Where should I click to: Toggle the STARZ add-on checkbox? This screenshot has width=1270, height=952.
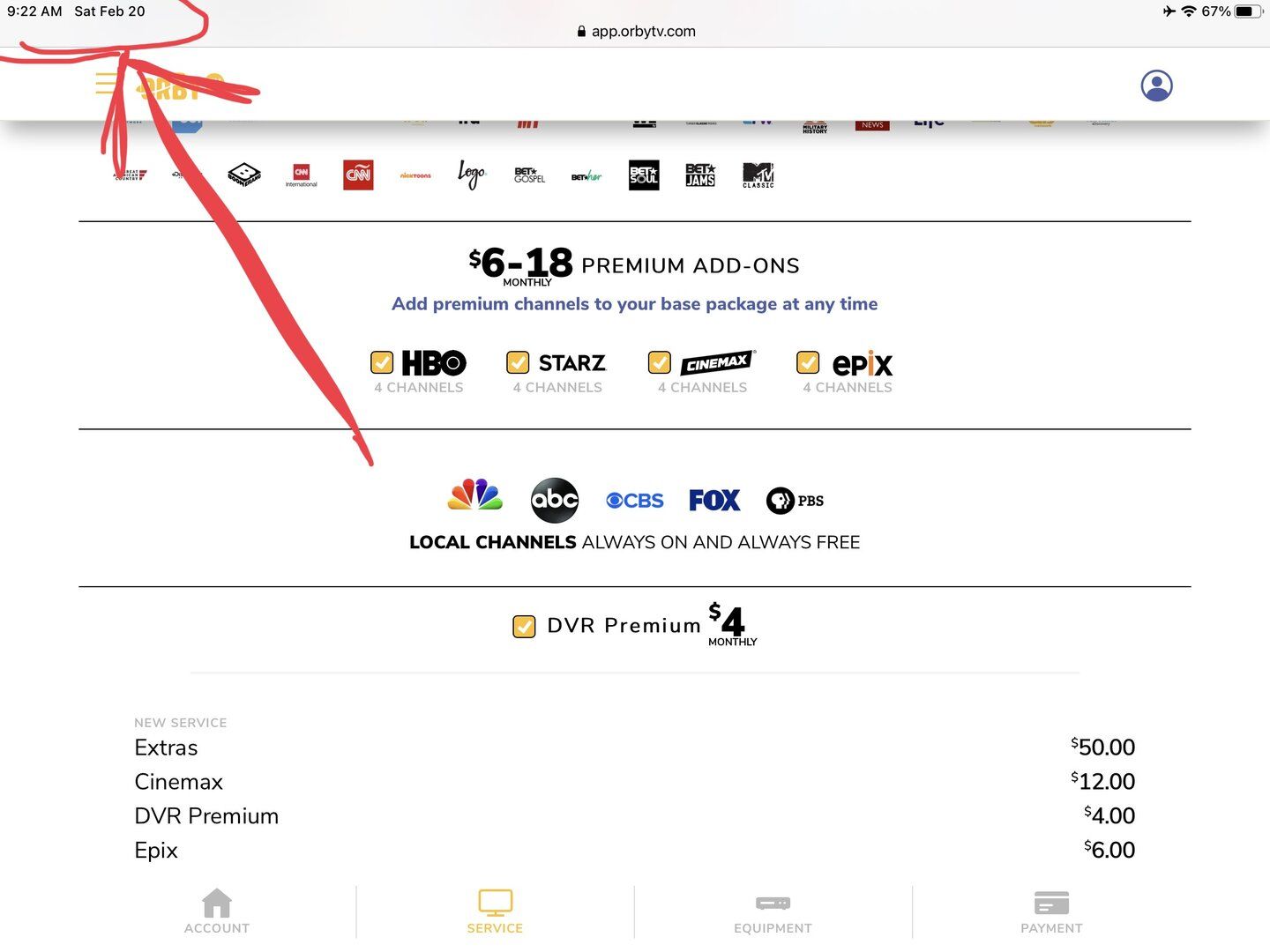518,362
